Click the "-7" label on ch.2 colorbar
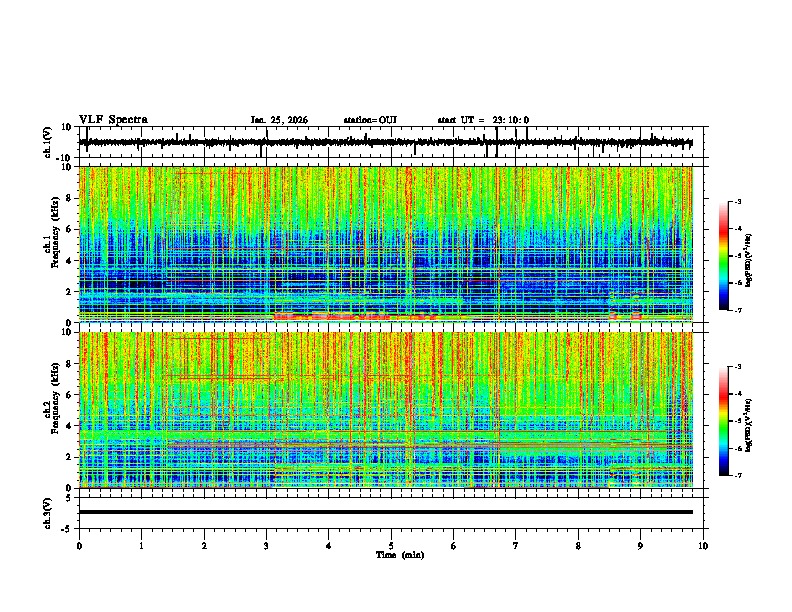The image size is (792, 612). [x=737, y=476]
